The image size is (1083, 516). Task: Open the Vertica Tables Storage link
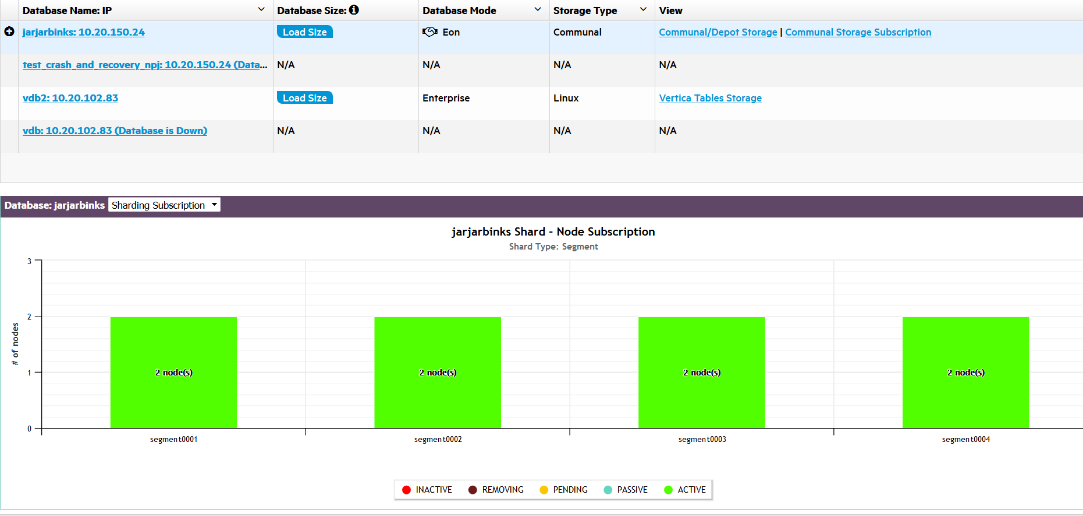coord(710,98)
